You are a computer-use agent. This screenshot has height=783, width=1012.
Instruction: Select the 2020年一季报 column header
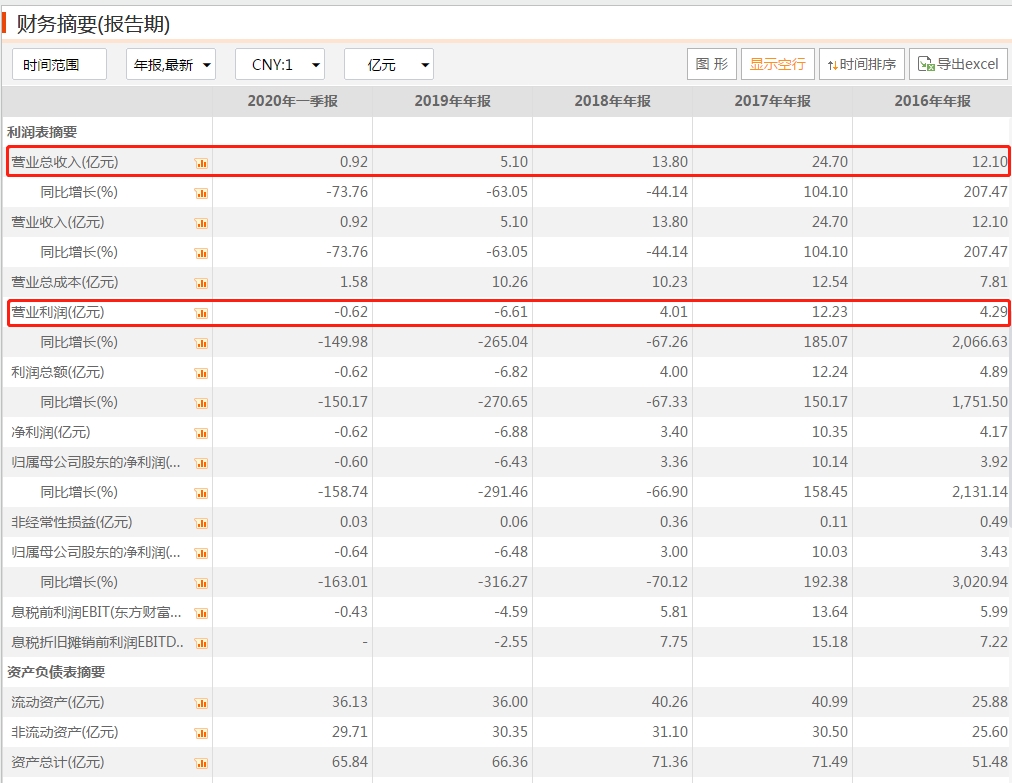[x=292, y=101]
